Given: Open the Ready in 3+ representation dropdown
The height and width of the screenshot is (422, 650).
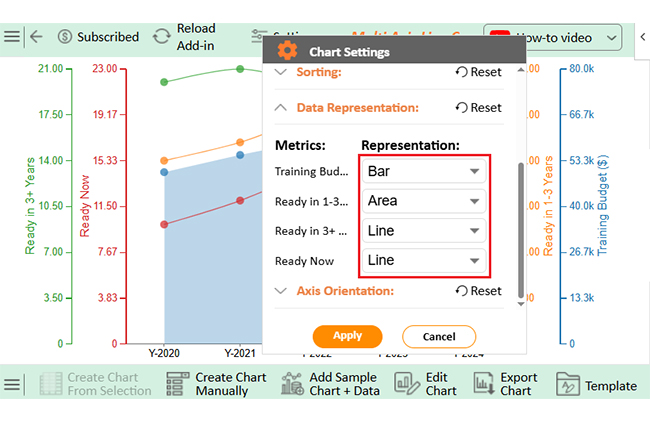Looking at the screenshot, I should coord(424,231).
